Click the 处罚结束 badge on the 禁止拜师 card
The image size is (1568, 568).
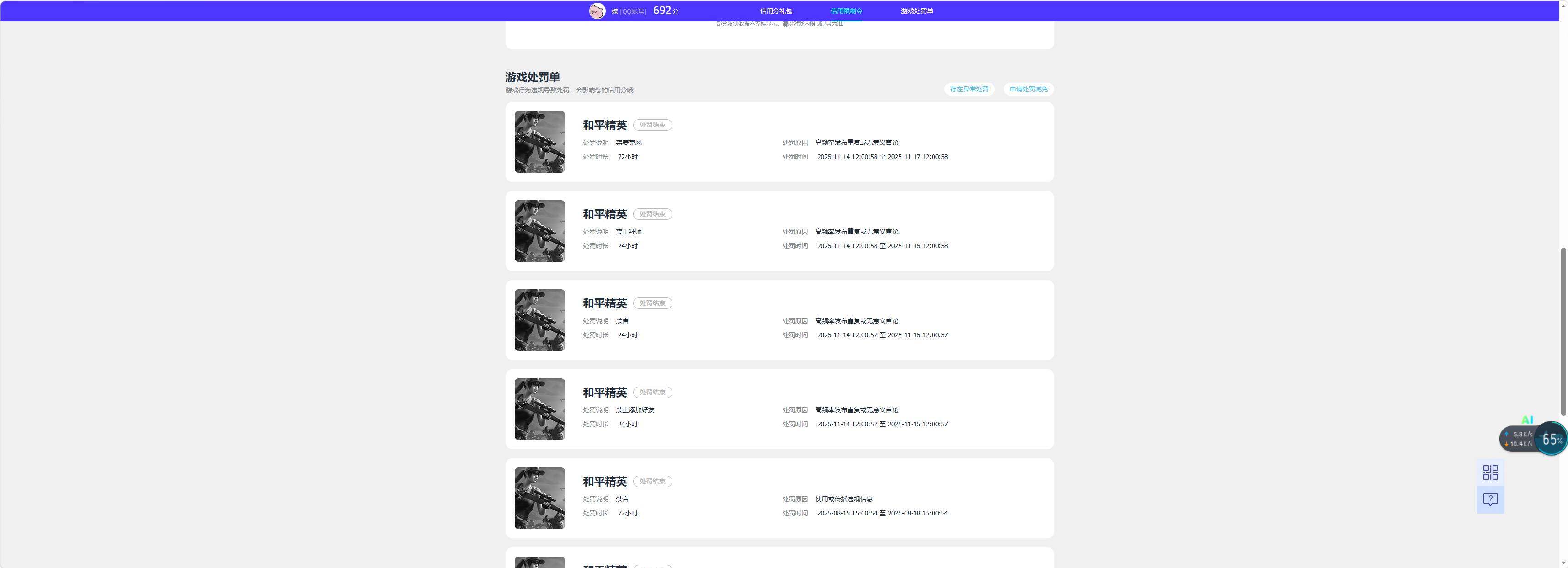point(652,214)
